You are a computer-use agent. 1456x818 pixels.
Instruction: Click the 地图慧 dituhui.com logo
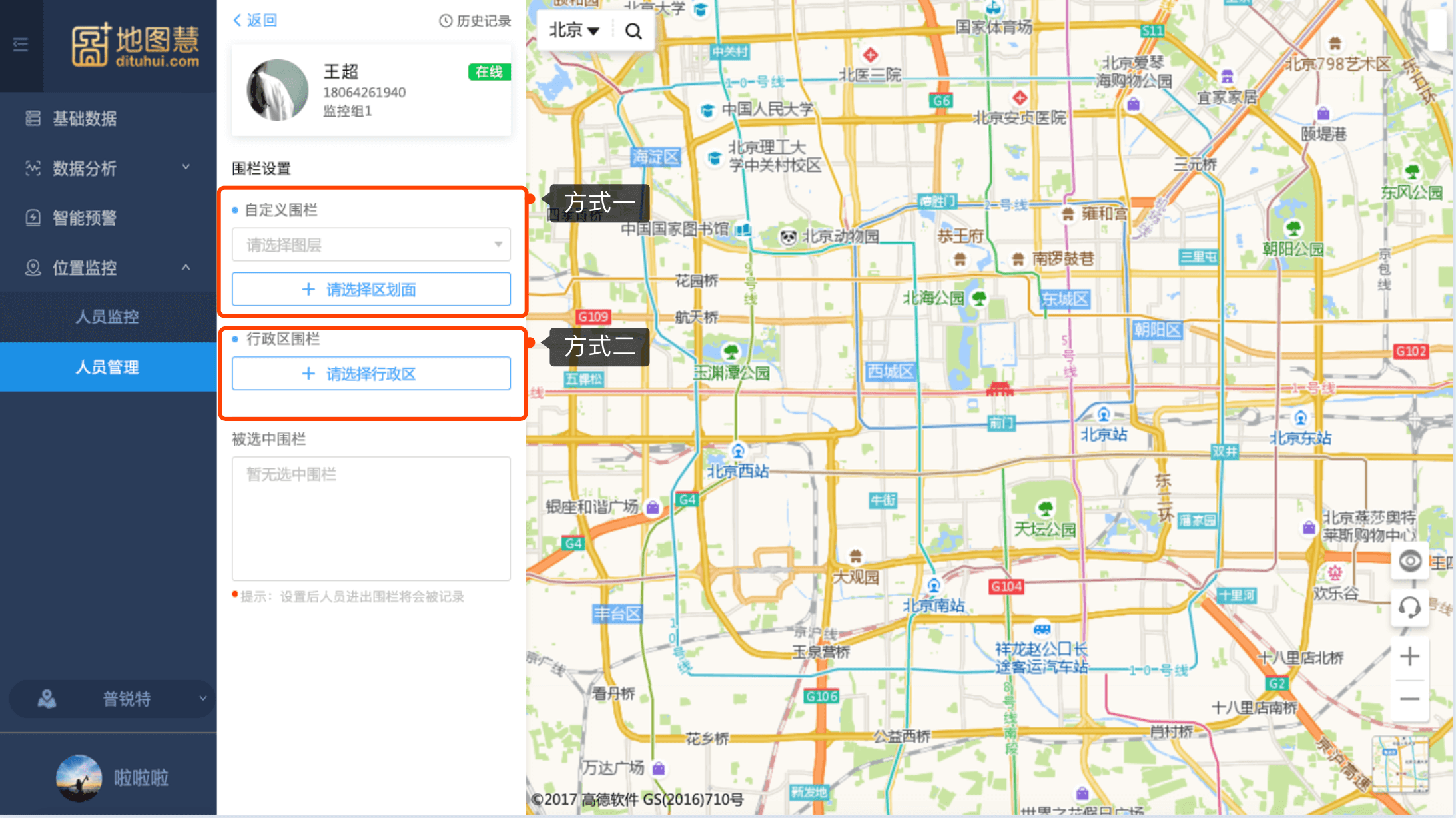[x=136, y=45]
